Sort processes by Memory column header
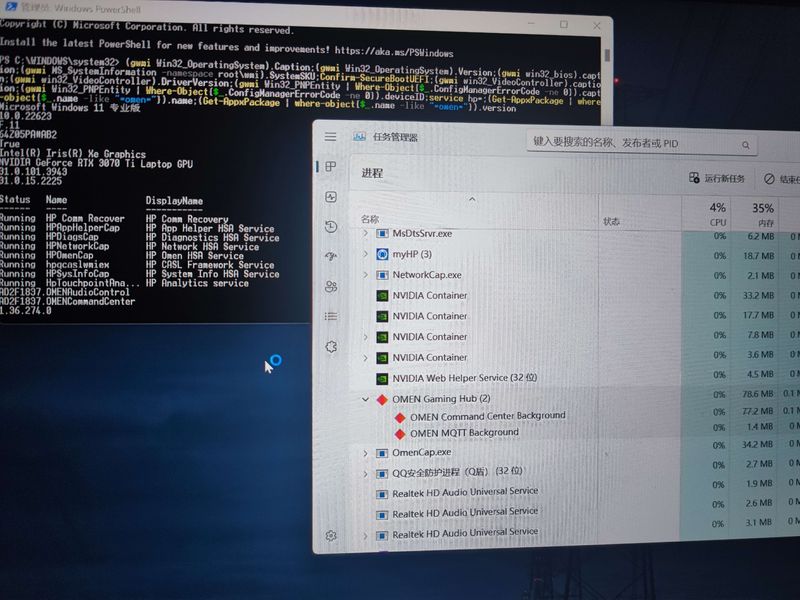Image resolution: width=800 pixels, height=600 pixels. (763, 213)
